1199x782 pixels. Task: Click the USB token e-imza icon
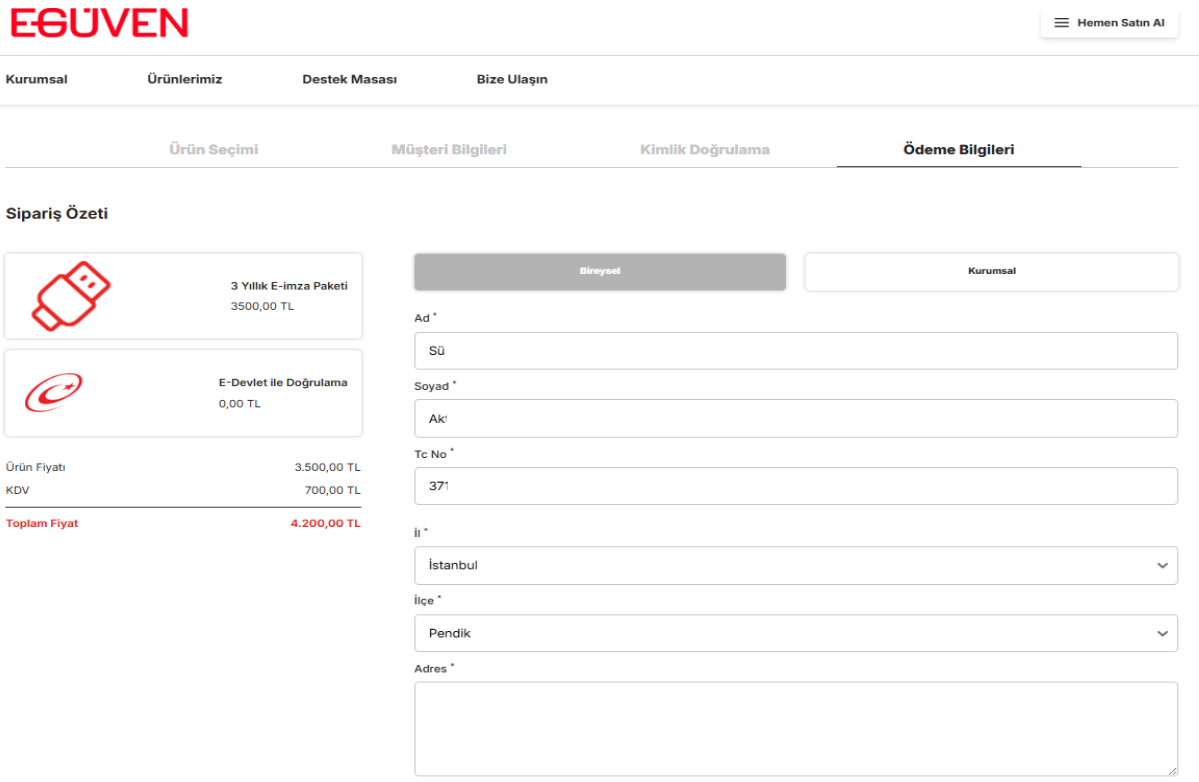pos(70,296)
